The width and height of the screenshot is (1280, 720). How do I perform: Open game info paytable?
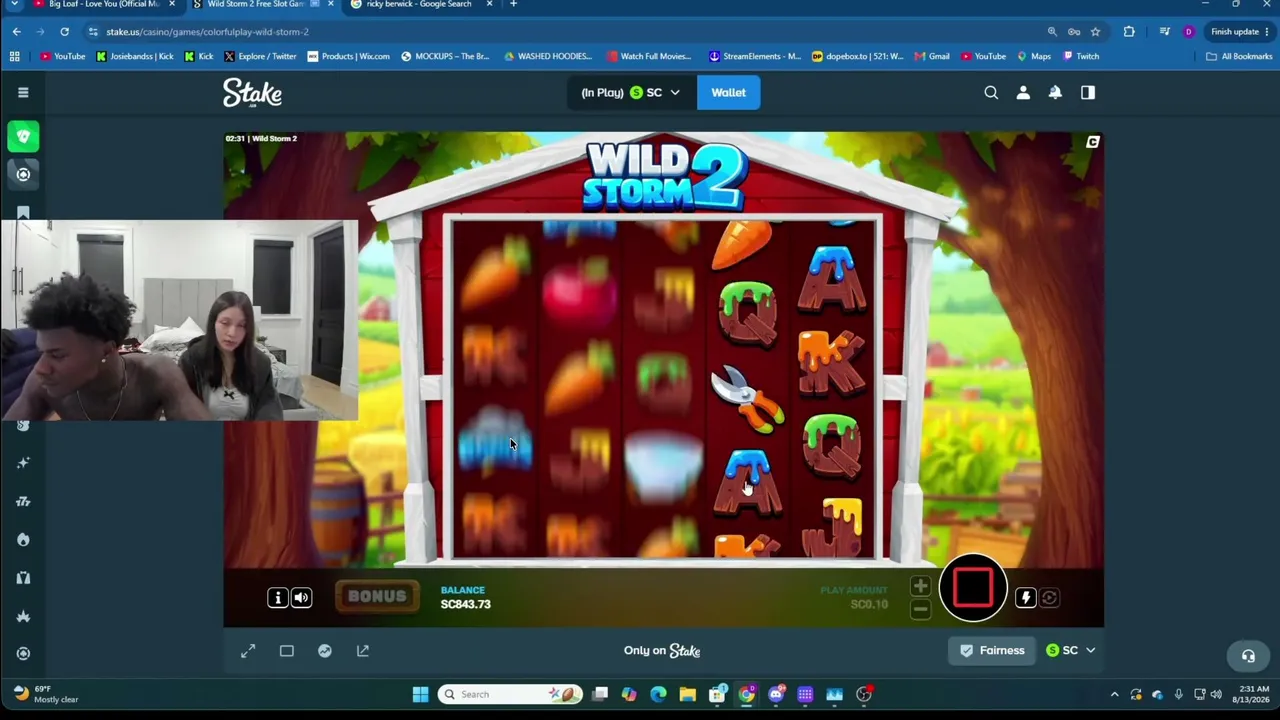pos(278,597)
